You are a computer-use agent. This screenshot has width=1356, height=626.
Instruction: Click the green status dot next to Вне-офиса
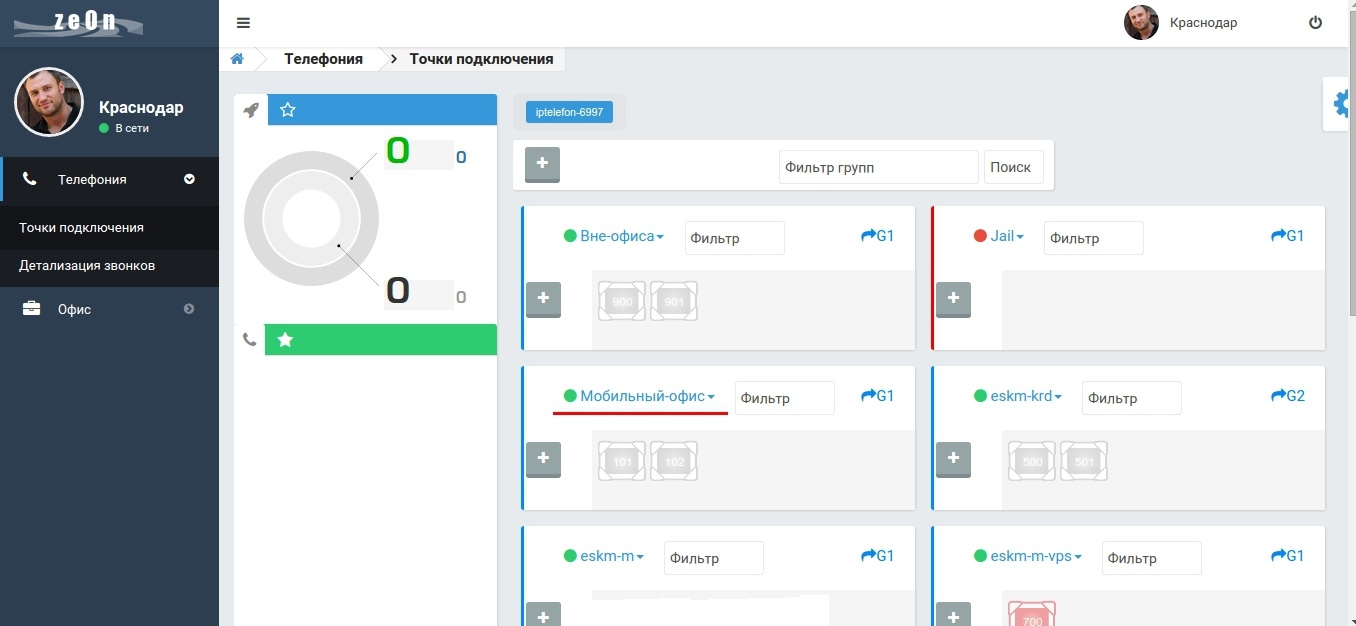[x=571, y=236]
